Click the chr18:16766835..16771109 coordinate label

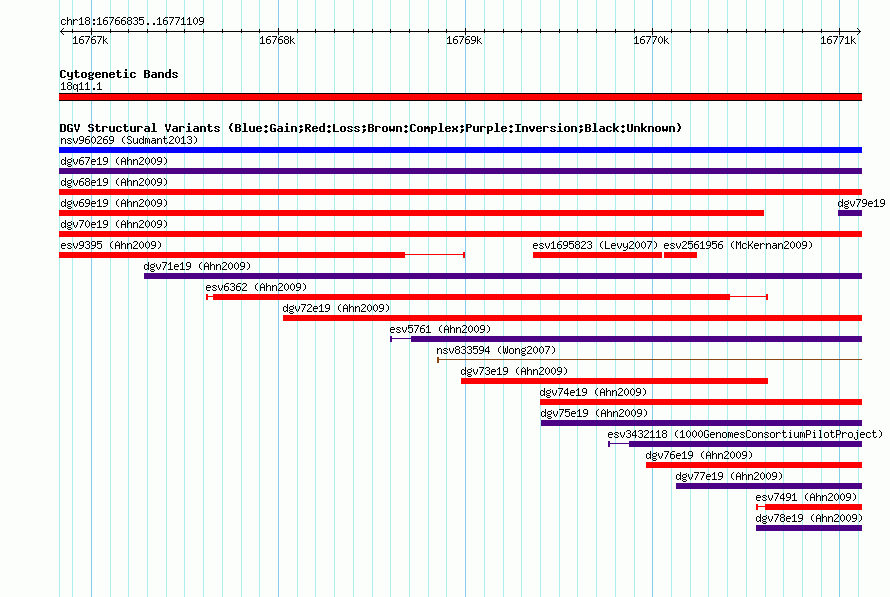pyautogui.click(x=132, y=21)
